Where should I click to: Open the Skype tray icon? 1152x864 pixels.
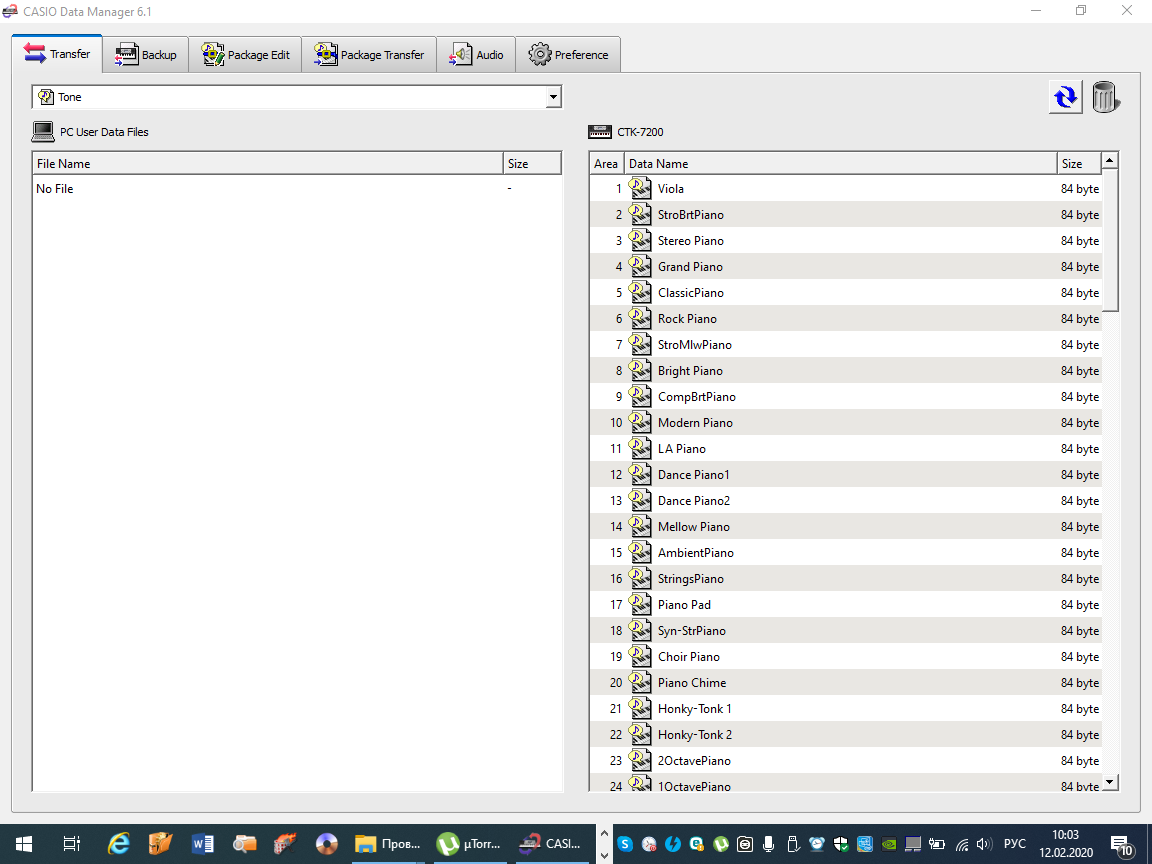pyautogui.click(x=625, y=844)
